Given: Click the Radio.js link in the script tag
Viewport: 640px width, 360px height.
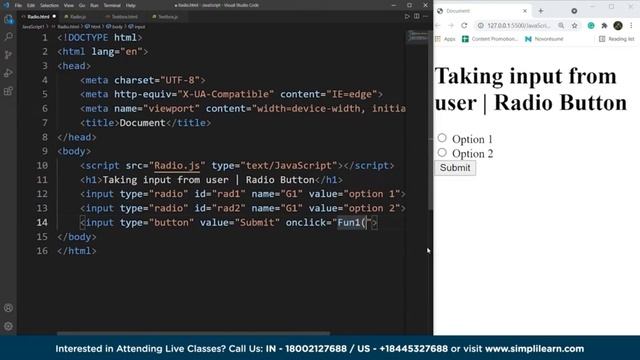Looking at the screenshot, I should point(177,165).
